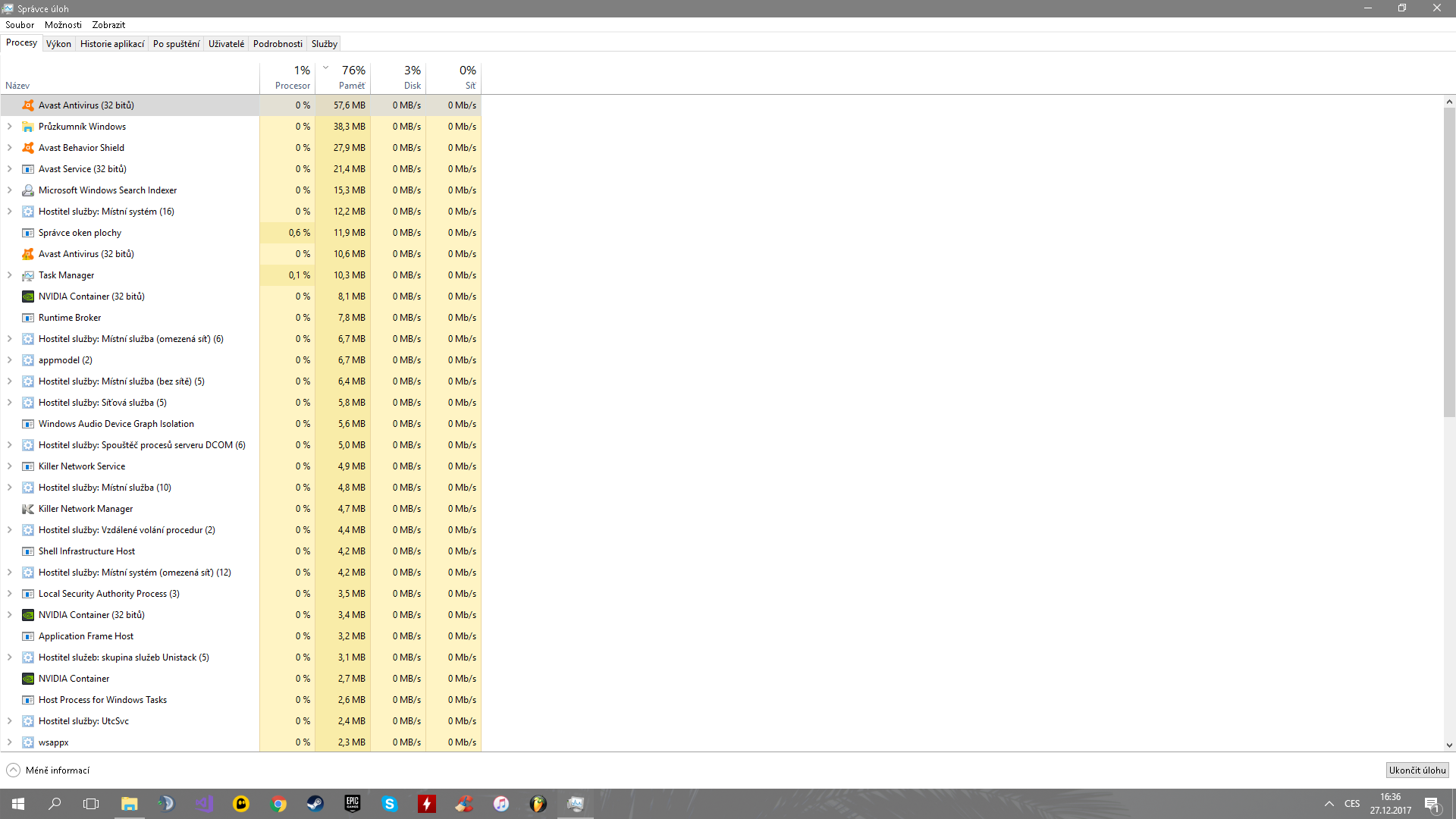Open the notification Action Center icon
1456x819 pixels.
1432,805
